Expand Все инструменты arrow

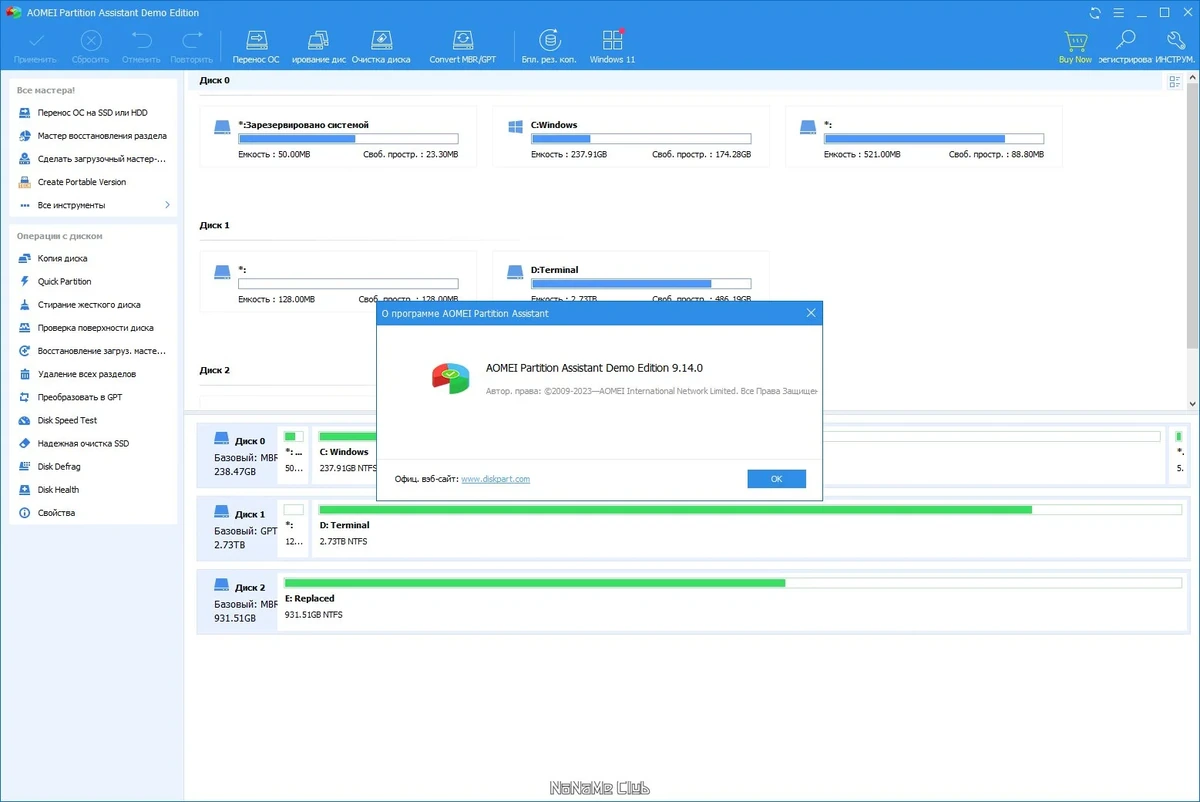pos(168,205)
